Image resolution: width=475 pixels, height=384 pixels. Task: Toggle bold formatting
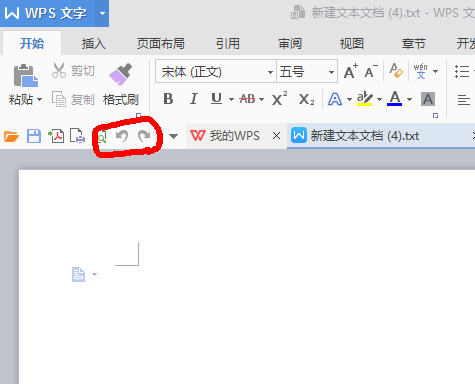168,99
